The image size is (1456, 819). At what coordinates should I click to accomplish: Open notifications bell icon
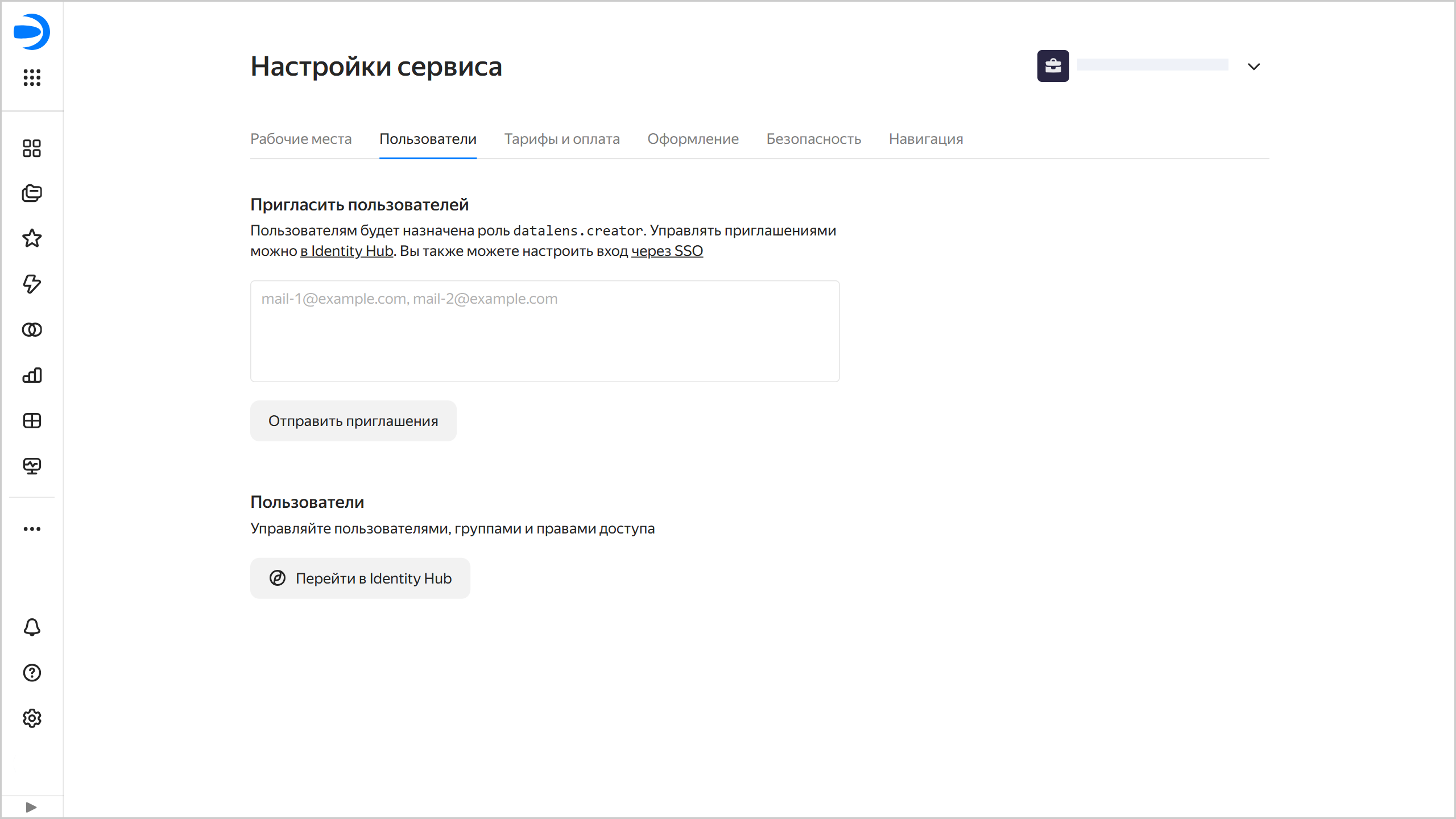32,627
